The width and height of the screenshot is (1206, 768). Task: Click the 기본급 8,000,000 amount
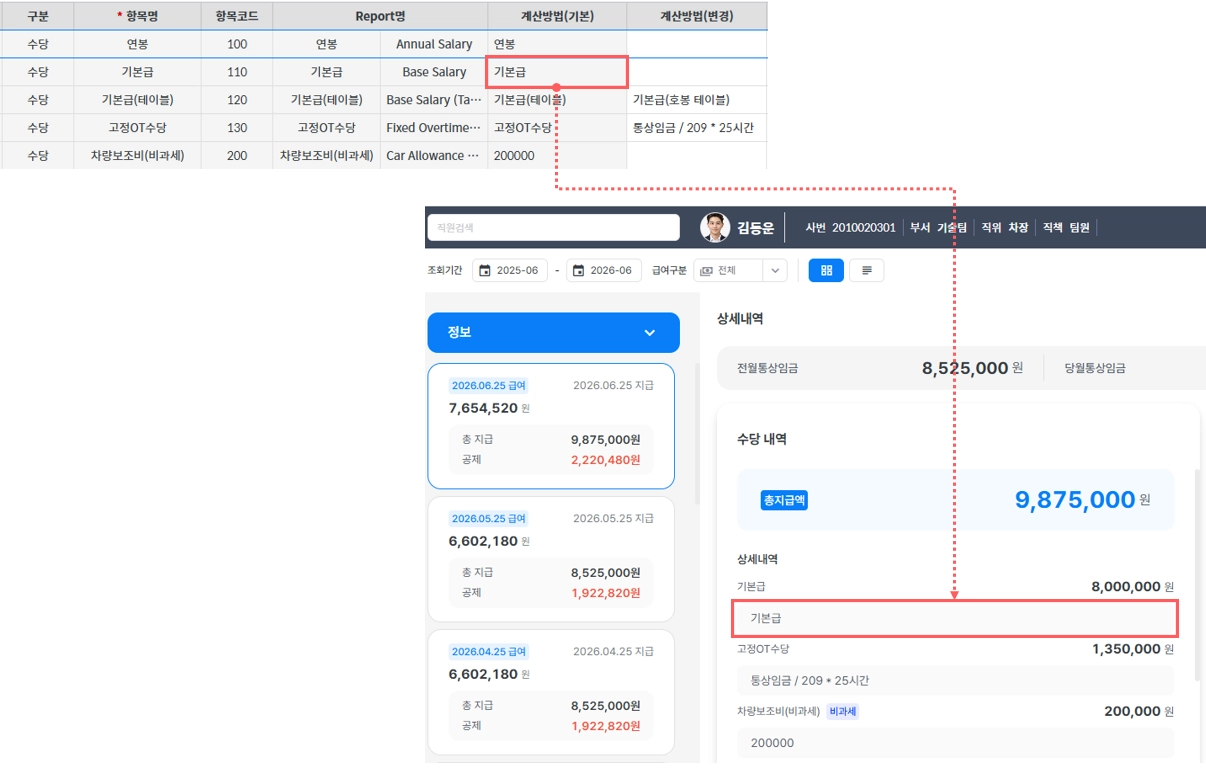click(x=1126, y=587)
